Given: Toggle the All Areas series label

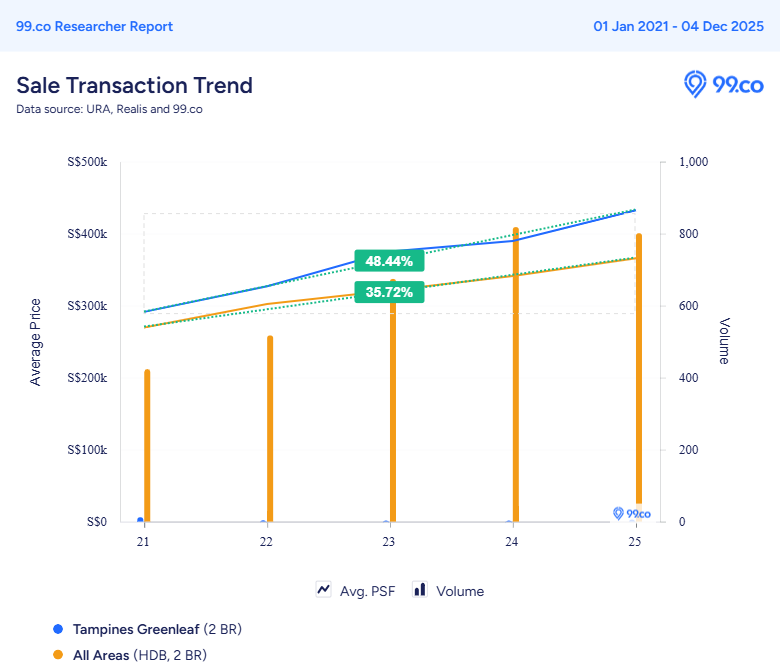Looking at the screenshot, I should [101, 655].
